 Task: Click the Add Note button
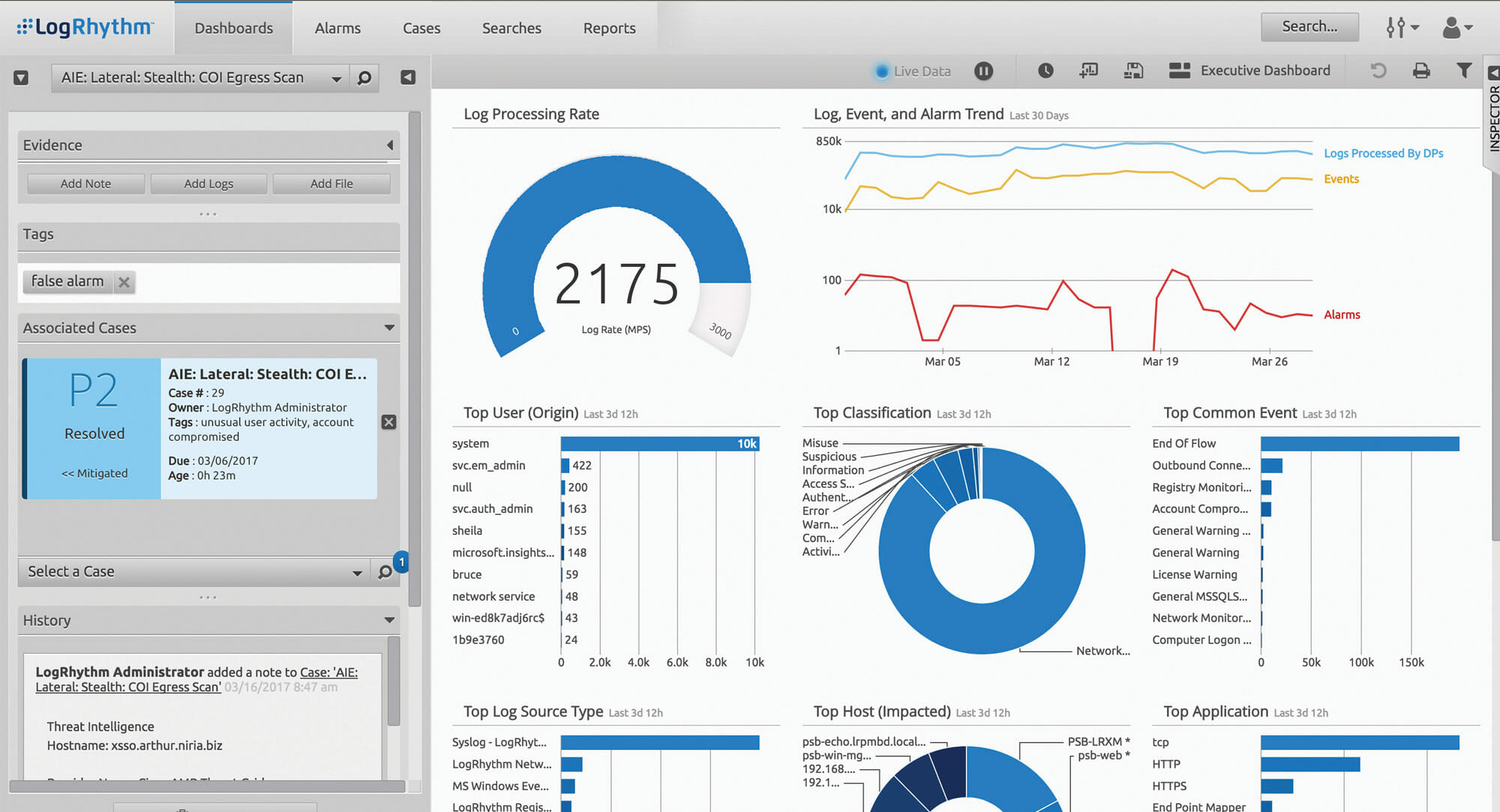point(85,183)
